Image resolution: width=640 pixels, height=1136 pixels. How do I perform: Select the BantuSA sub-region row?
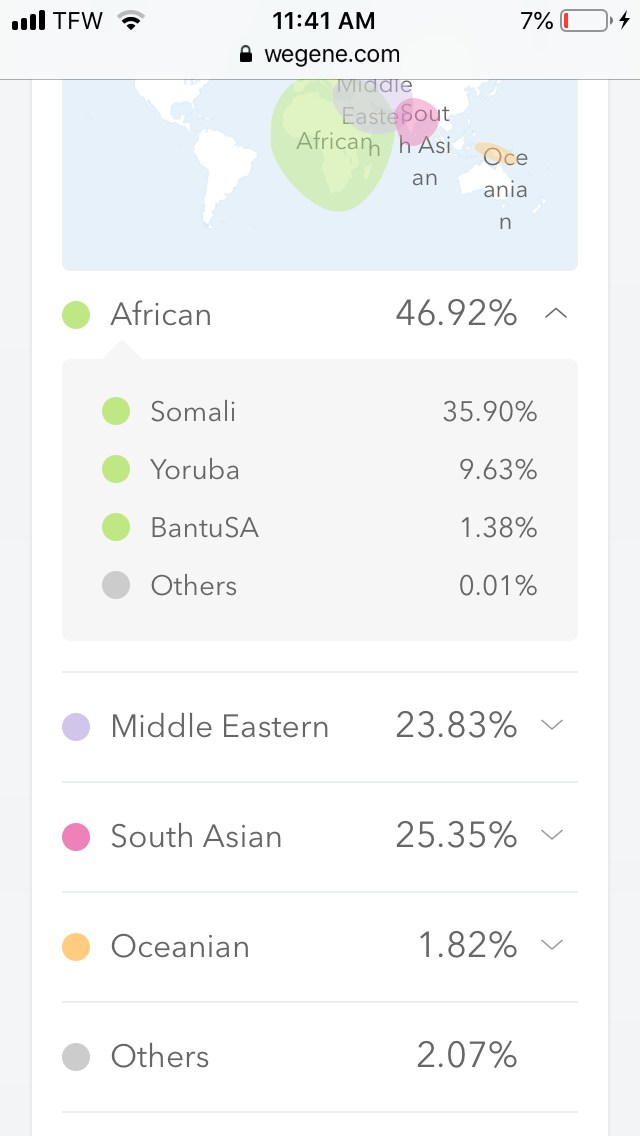[320, 528]
